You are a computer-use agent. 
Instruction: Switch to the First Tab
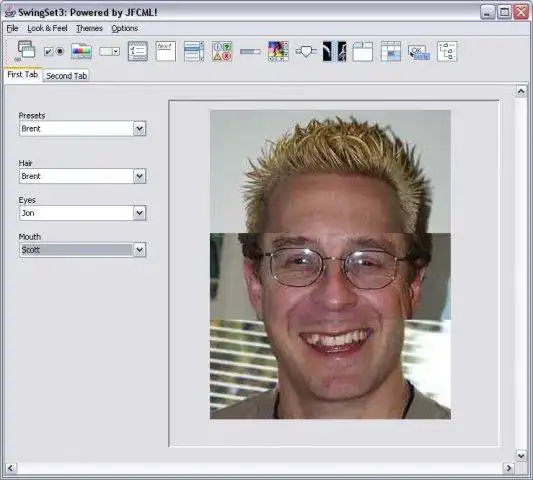(22, 74)
